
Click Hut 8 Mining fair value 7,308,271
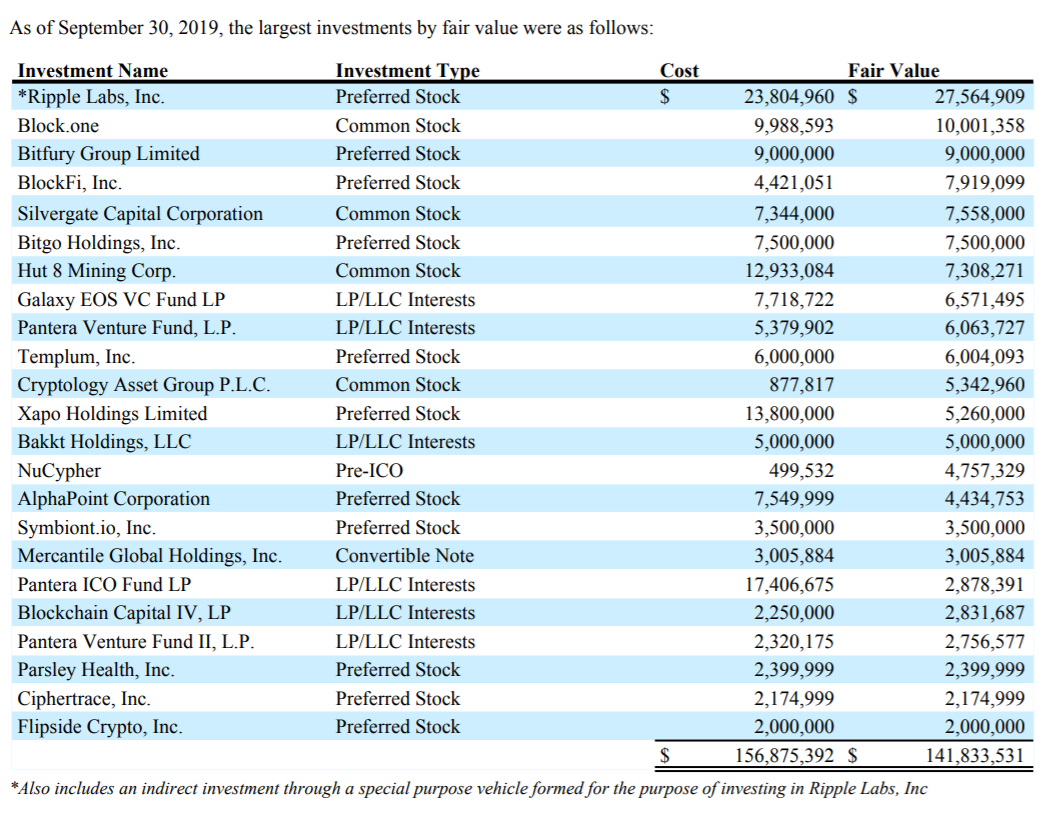[985, 271]
